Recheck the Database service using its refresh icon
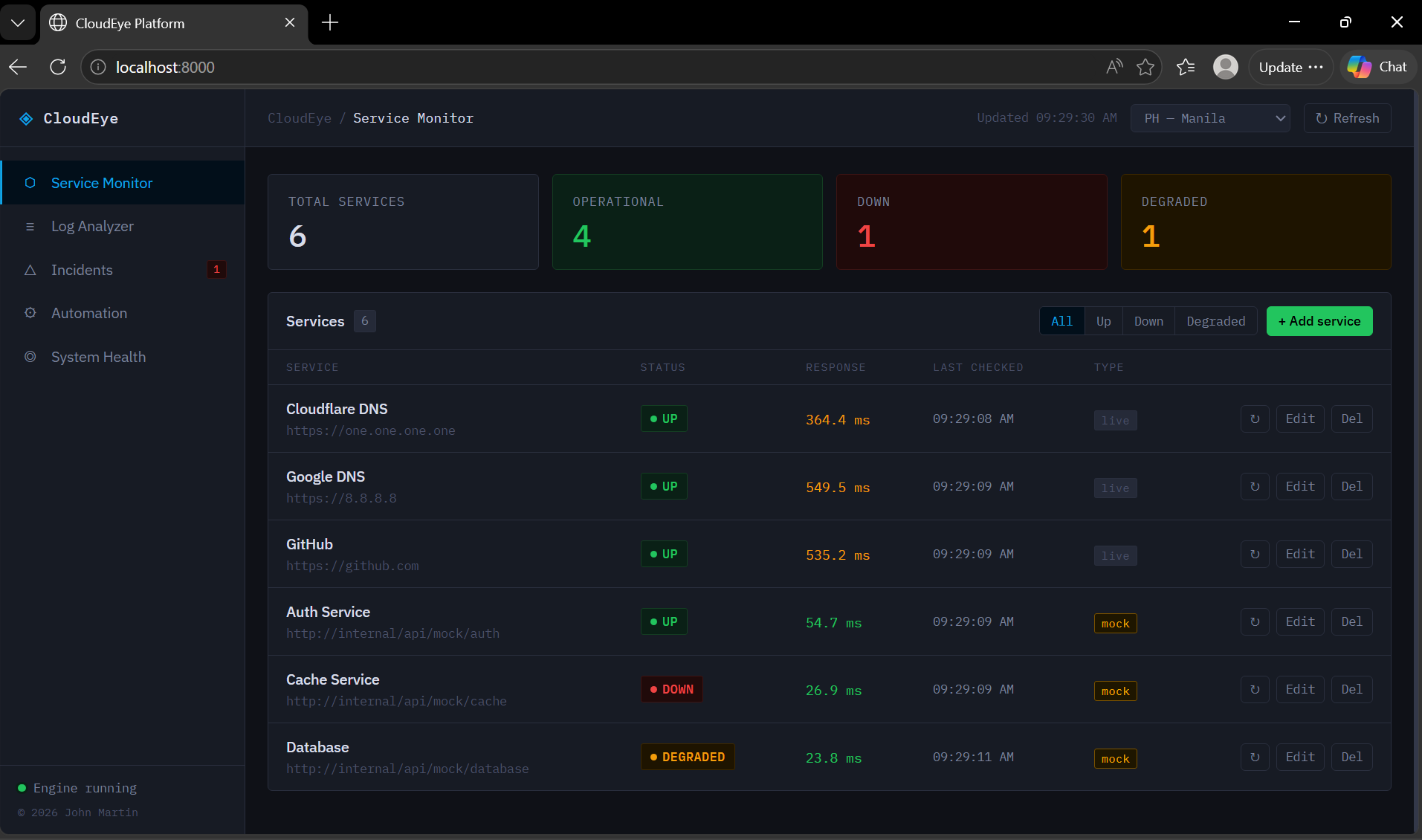Viewport: 1422px width, 840px height. coord(1254,757)
